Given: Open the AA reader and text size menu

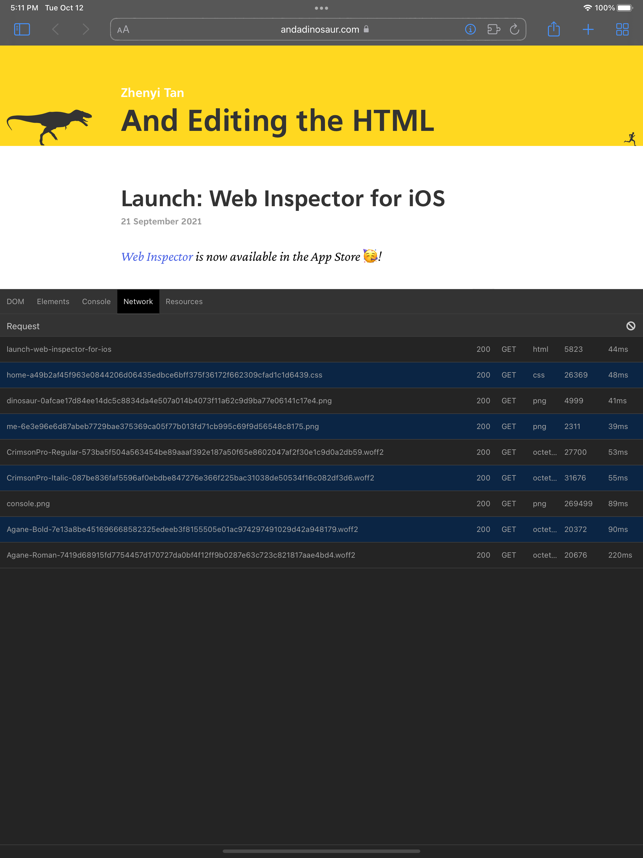Looking at the screenshot, I should click(x=123, y=30).
